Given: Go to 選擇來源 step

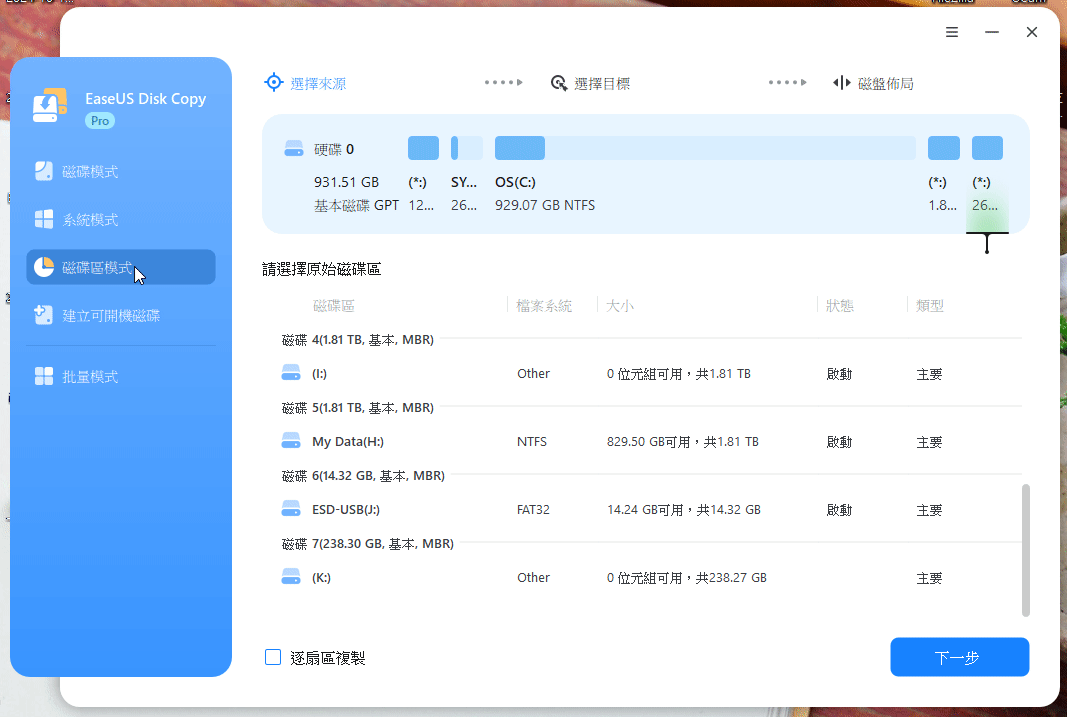Looking at the screenshot, I should [x=305, y=83].
